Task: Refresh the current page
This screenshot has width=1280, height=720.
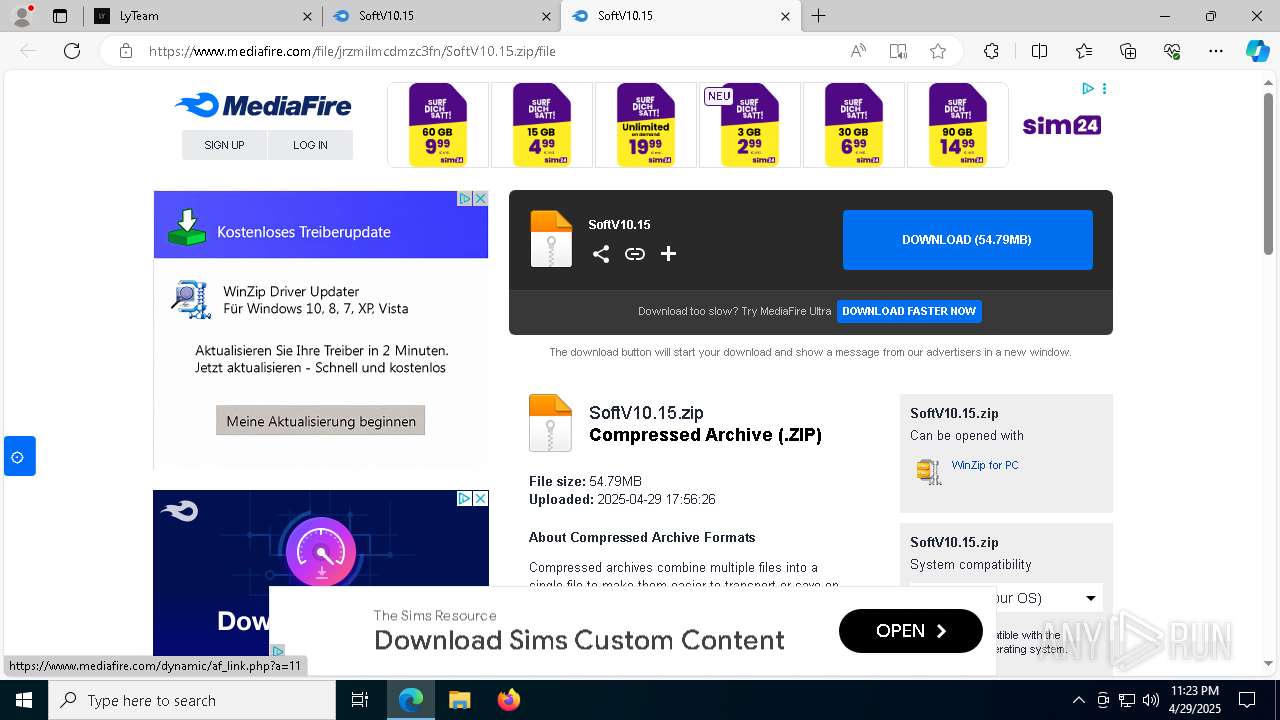Action: pyautogui.click(x=72, y=51)
